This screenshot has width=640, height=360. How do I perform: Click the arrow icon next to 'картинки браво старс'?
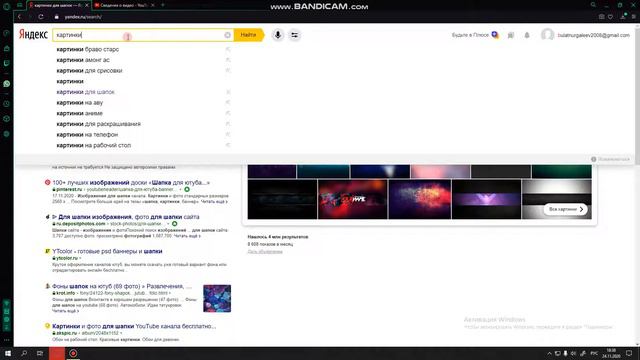click(x=228, y=49)
